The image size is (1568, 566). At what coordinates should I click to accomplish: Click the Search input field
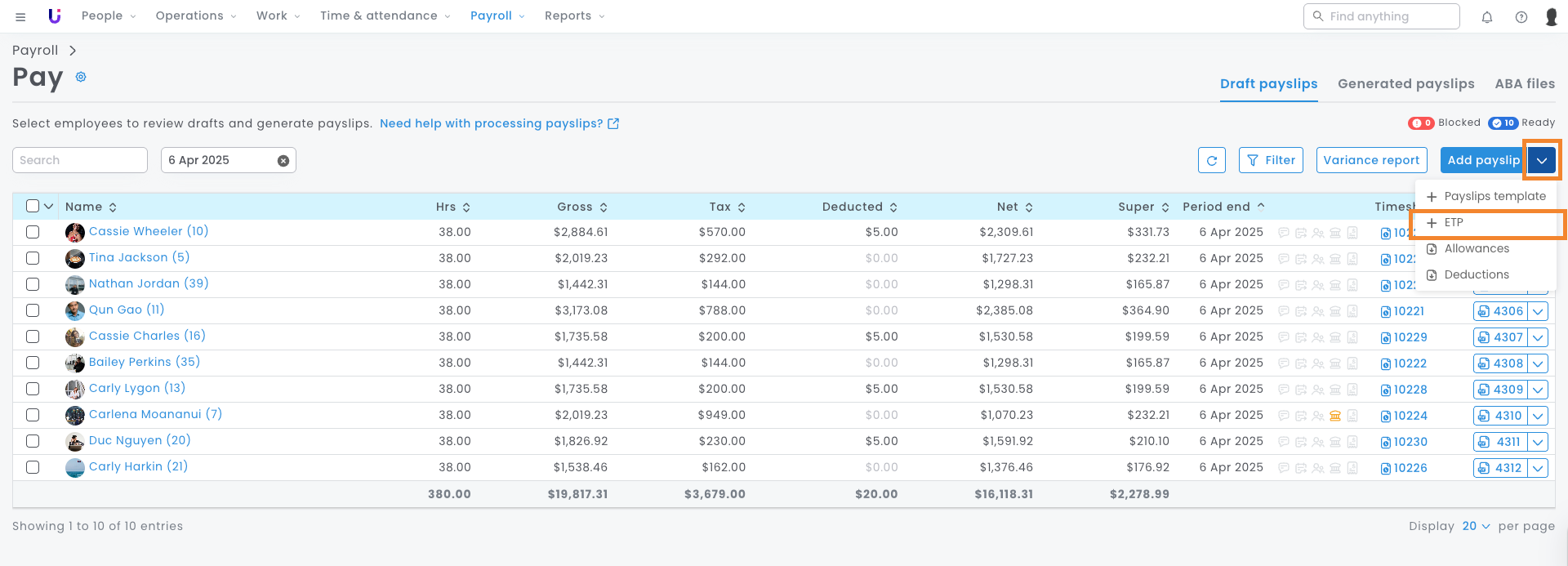80,160
